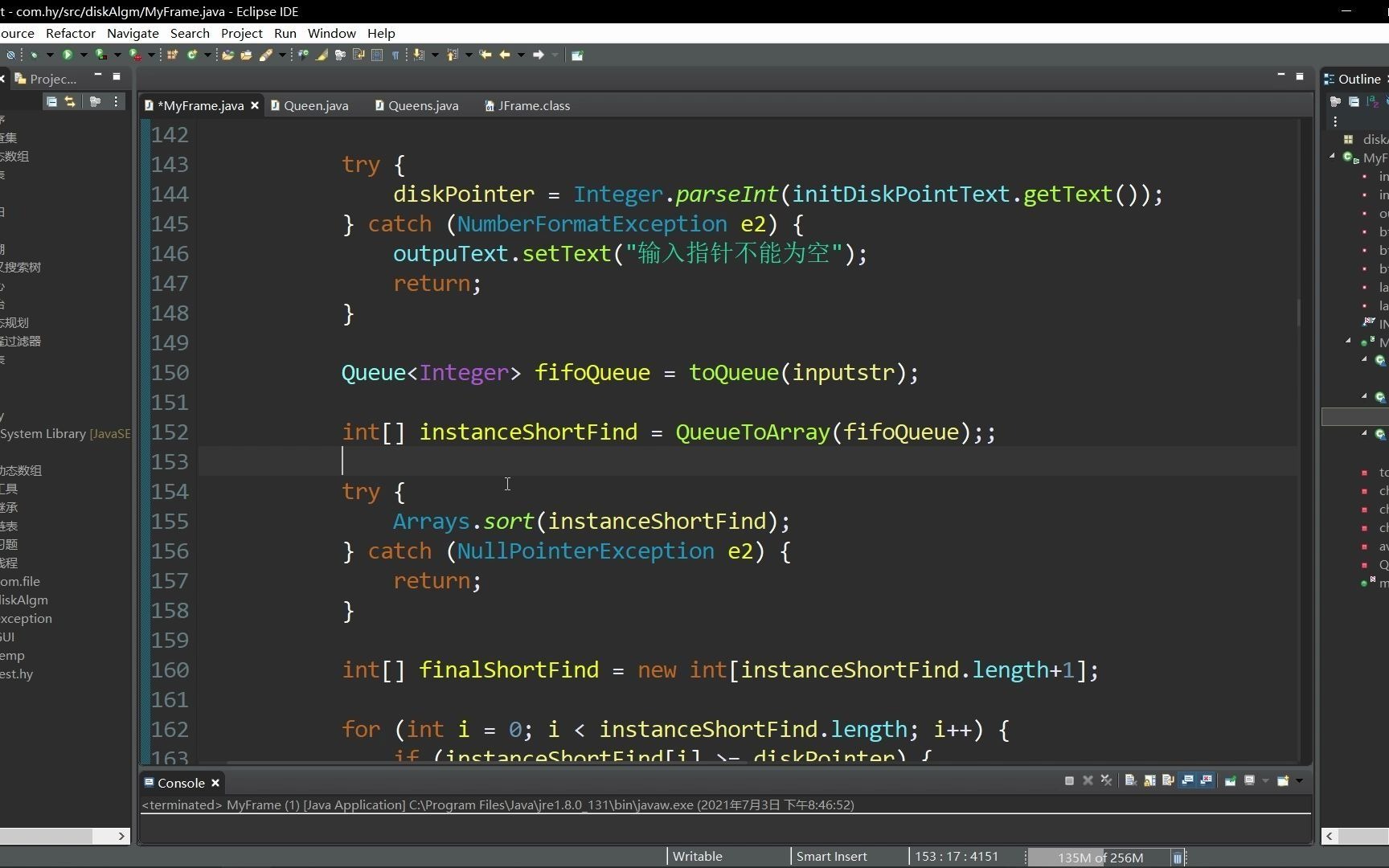Image resolution: width=1389 pixels, height=868 pixels.
Task: Select the Outline view tab
Action: pos(1354,79)
